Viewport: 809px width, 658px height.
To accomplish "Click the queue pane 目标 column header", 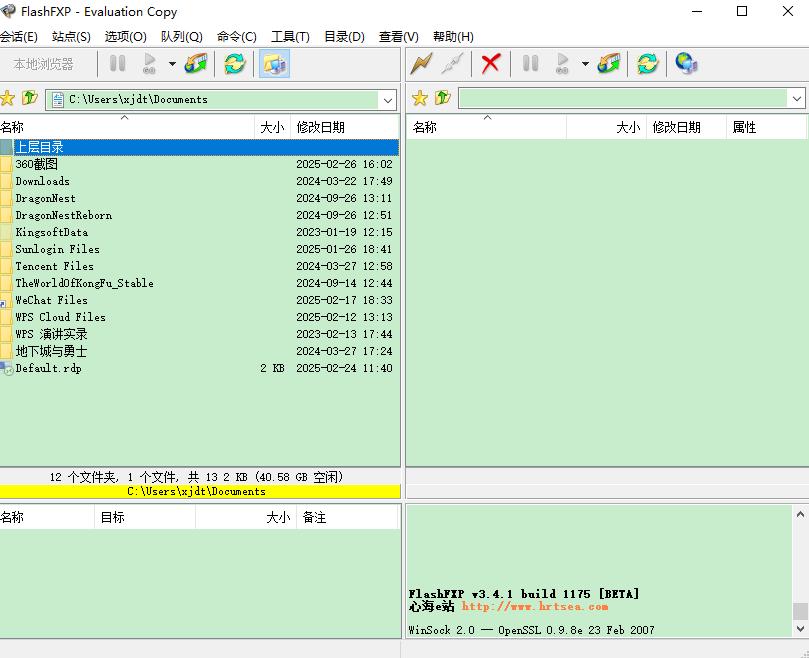I will point(145,517).
